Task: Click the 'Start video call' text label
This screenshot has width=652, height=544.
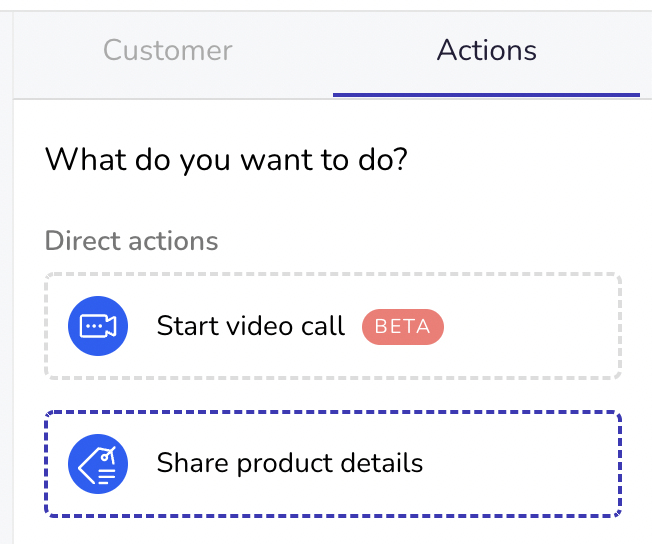Action: (x=251, y=326)
